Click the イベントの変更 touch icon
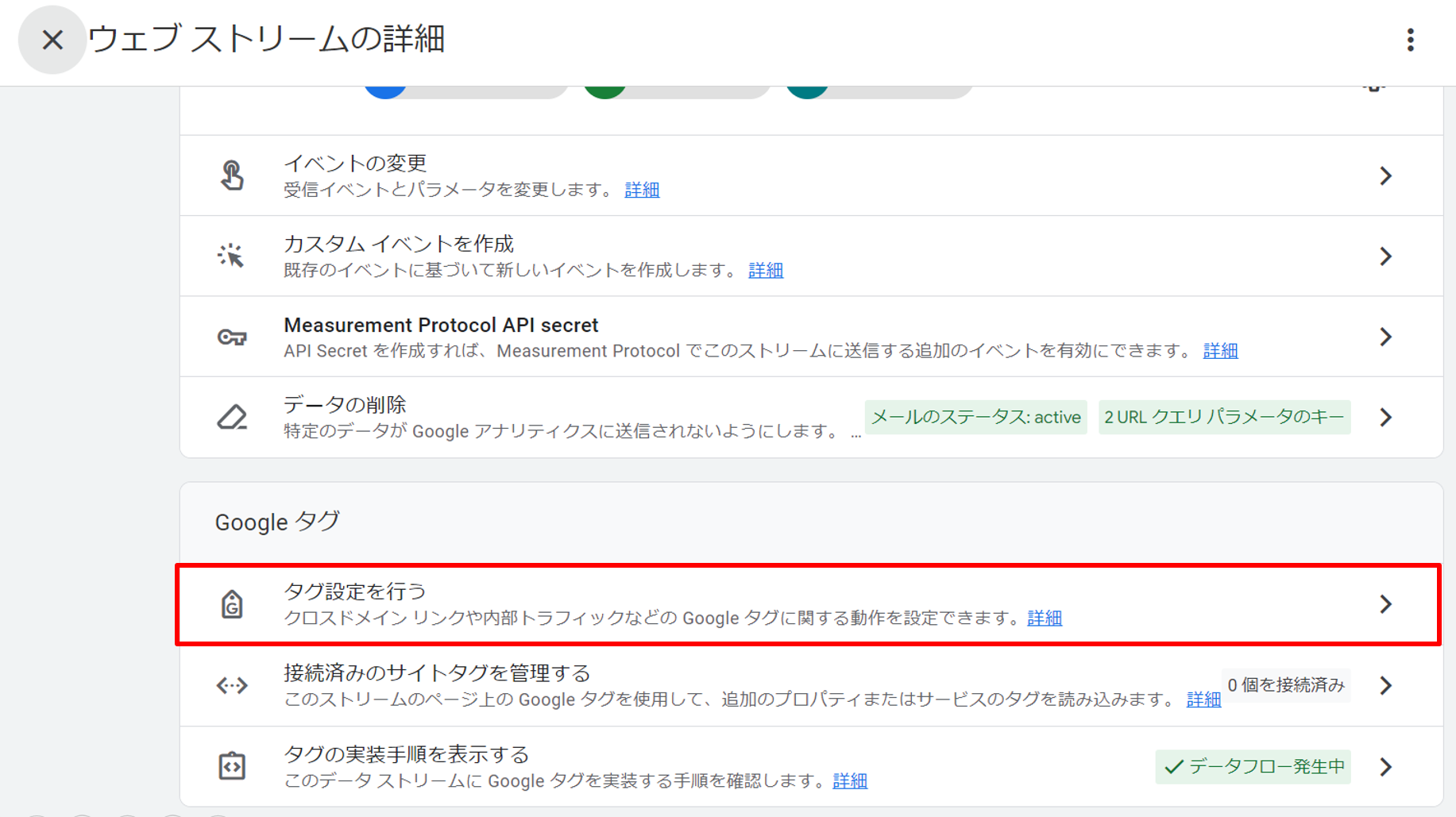This screenshot has height=817, width=1456. coord(232,175)
